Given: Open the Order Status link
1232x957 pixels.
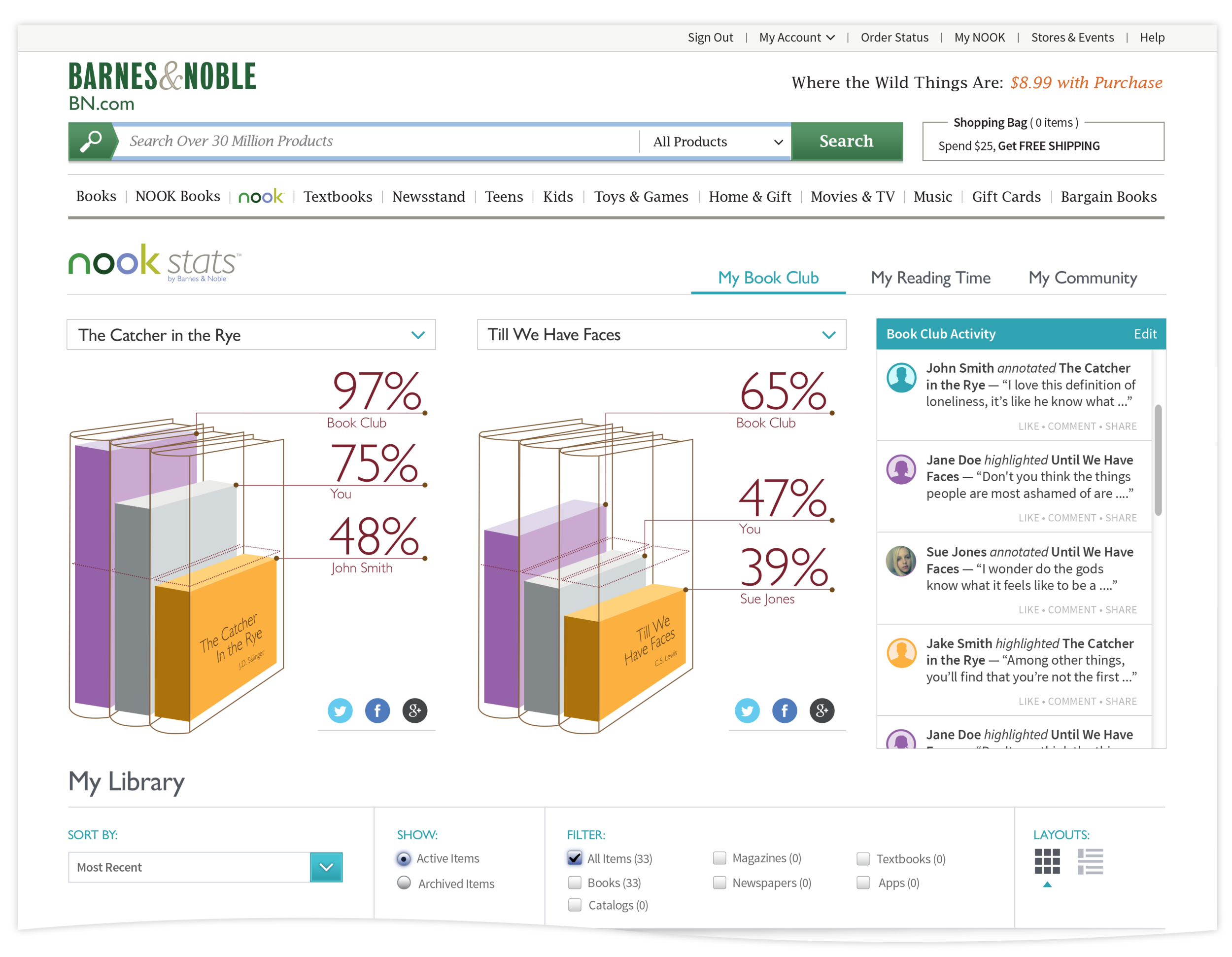Looking at the screenshot, I should click(894, 37).
